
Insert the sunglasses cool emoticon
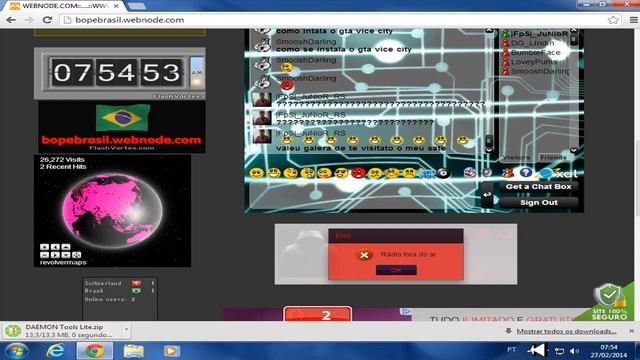341,173
